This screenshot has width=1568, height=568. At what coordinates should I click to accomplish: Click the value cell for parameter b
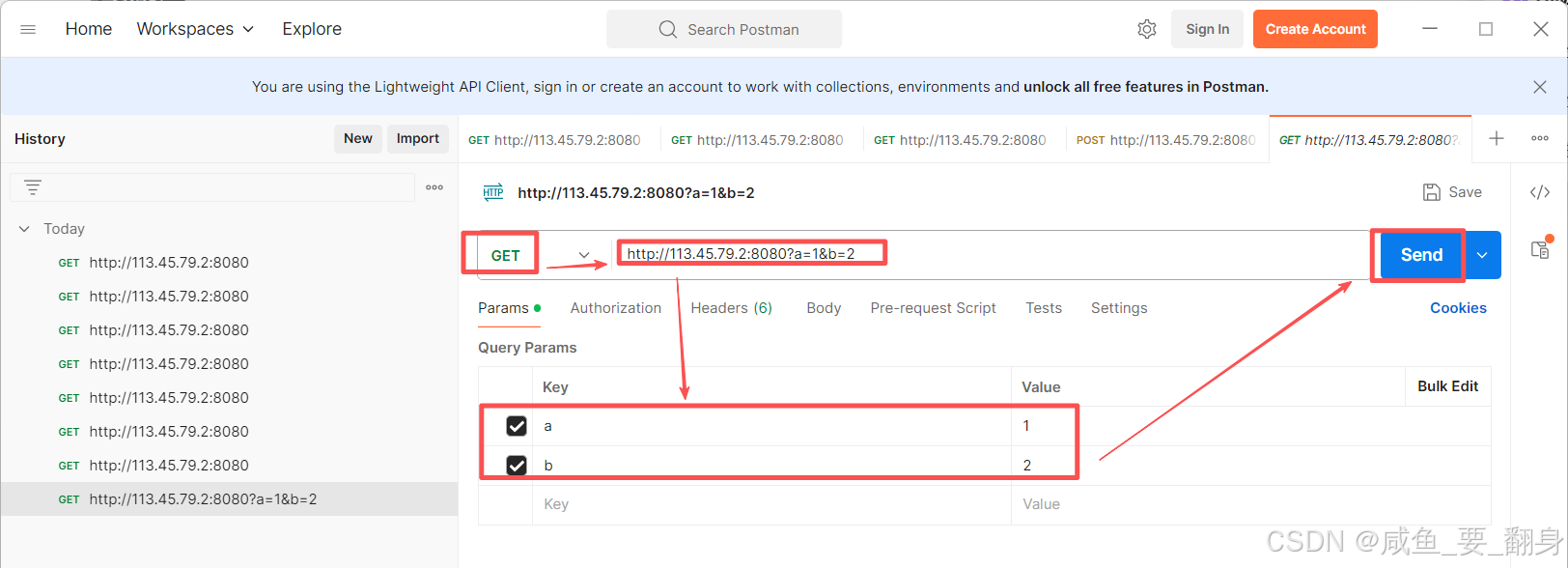(x=1250, y=466)
